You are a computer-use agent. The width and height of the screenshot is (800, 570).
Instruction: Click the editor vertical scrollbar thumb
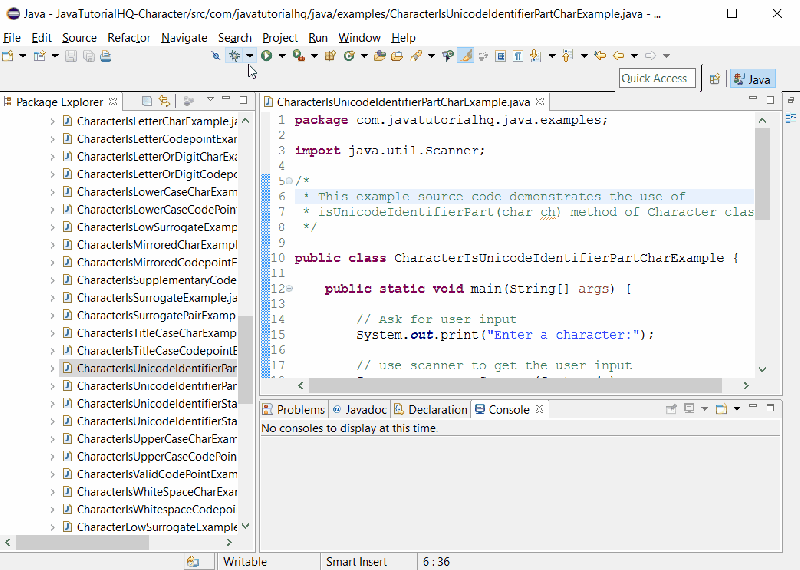coord(762,174)
